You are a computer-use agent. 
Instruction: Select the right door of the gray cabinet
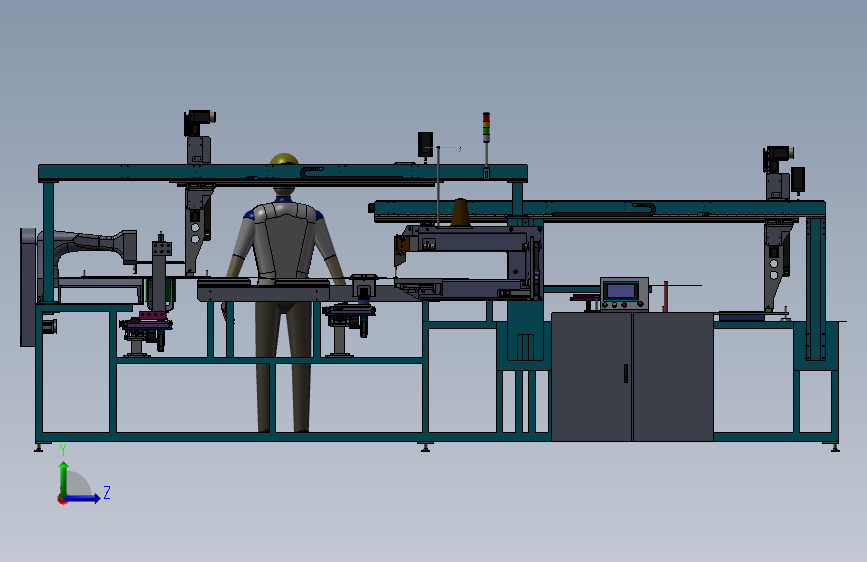[673, 377]
